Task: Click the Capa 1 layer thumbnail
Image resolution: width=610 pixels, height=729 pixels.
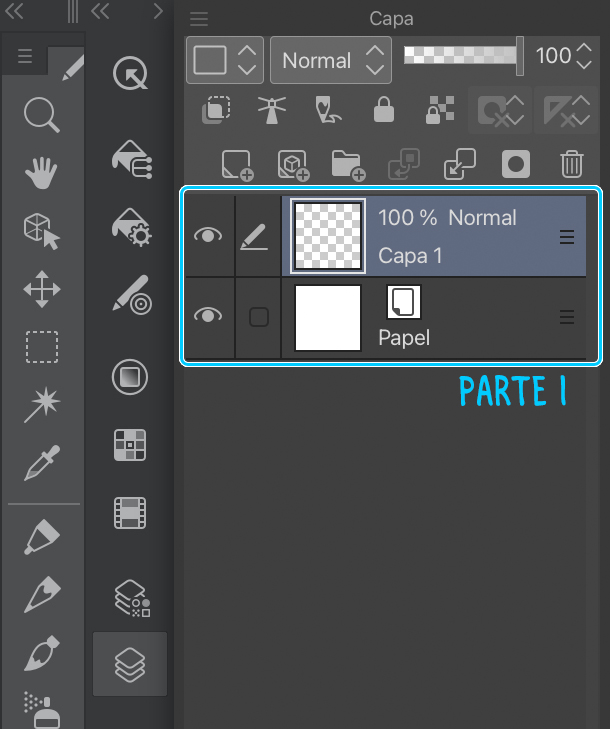Action: [x=327, y=235]
